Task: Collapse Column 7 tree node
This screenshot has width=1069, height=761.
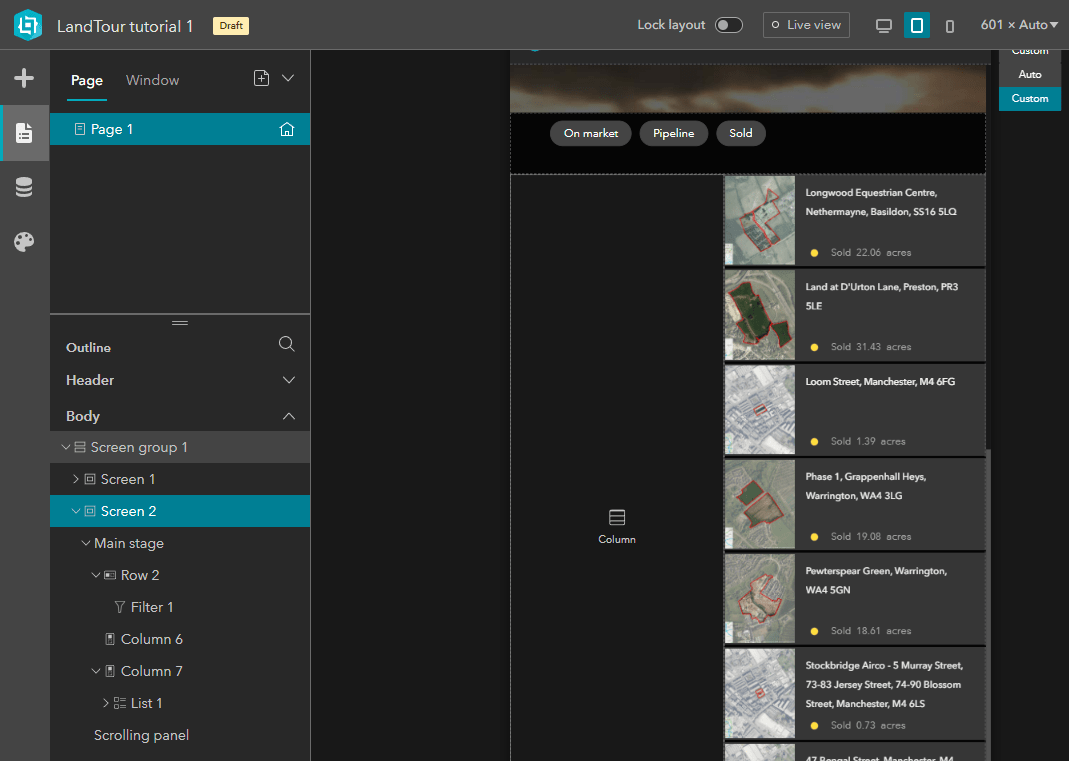Action: tap(96, 671)
